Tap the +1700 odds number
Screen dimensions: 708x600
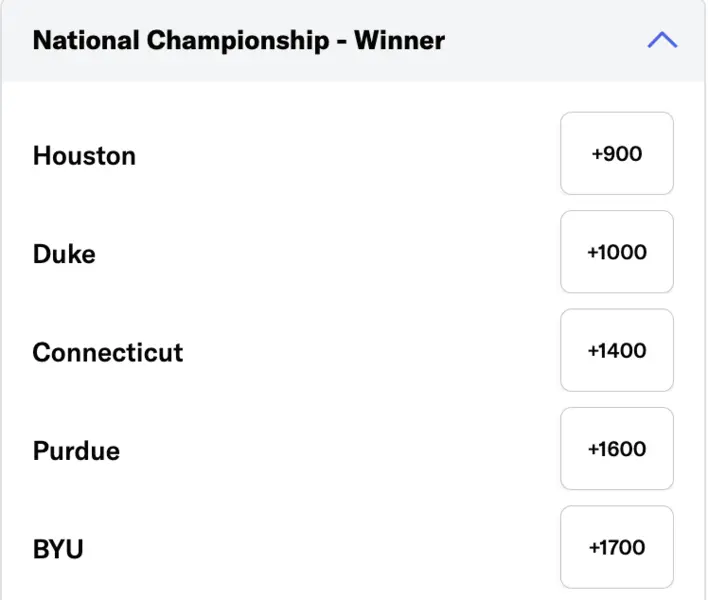(616, 546)
